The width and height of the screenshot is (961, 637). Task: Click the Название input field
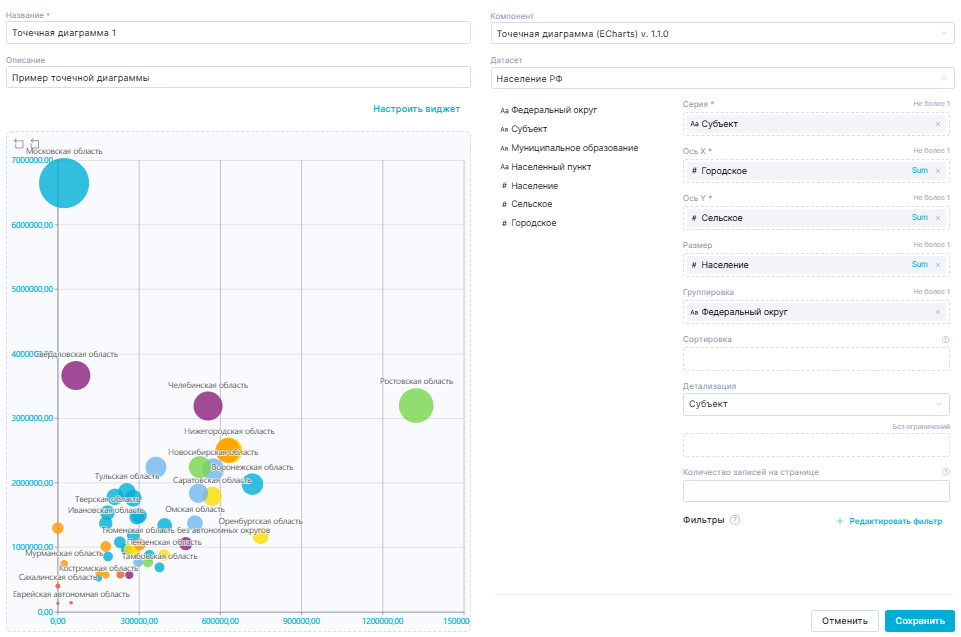point(238,33)
